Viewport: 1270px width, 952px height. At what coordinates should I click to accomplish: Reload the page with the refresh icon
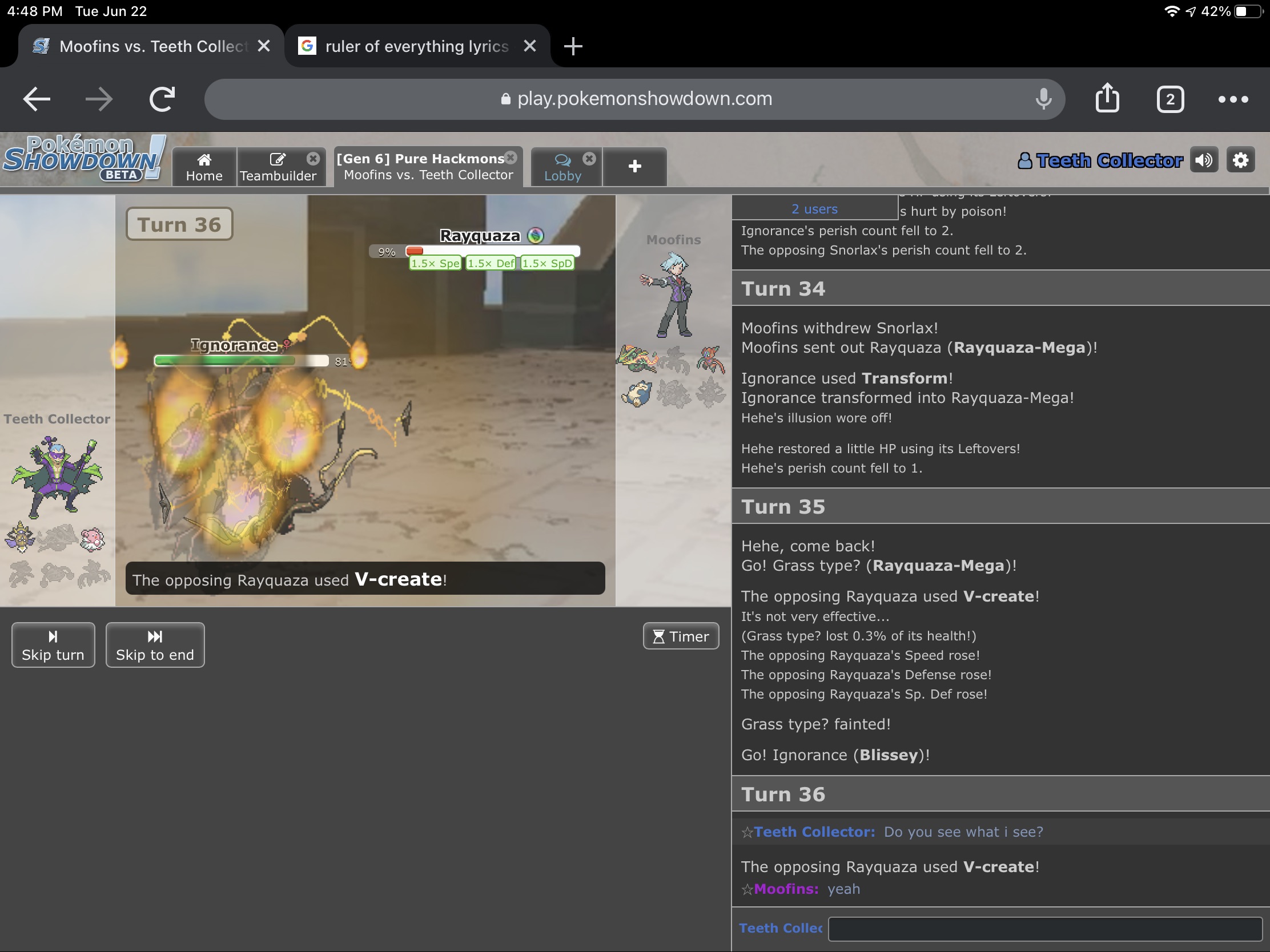click(x=162, y=99)
